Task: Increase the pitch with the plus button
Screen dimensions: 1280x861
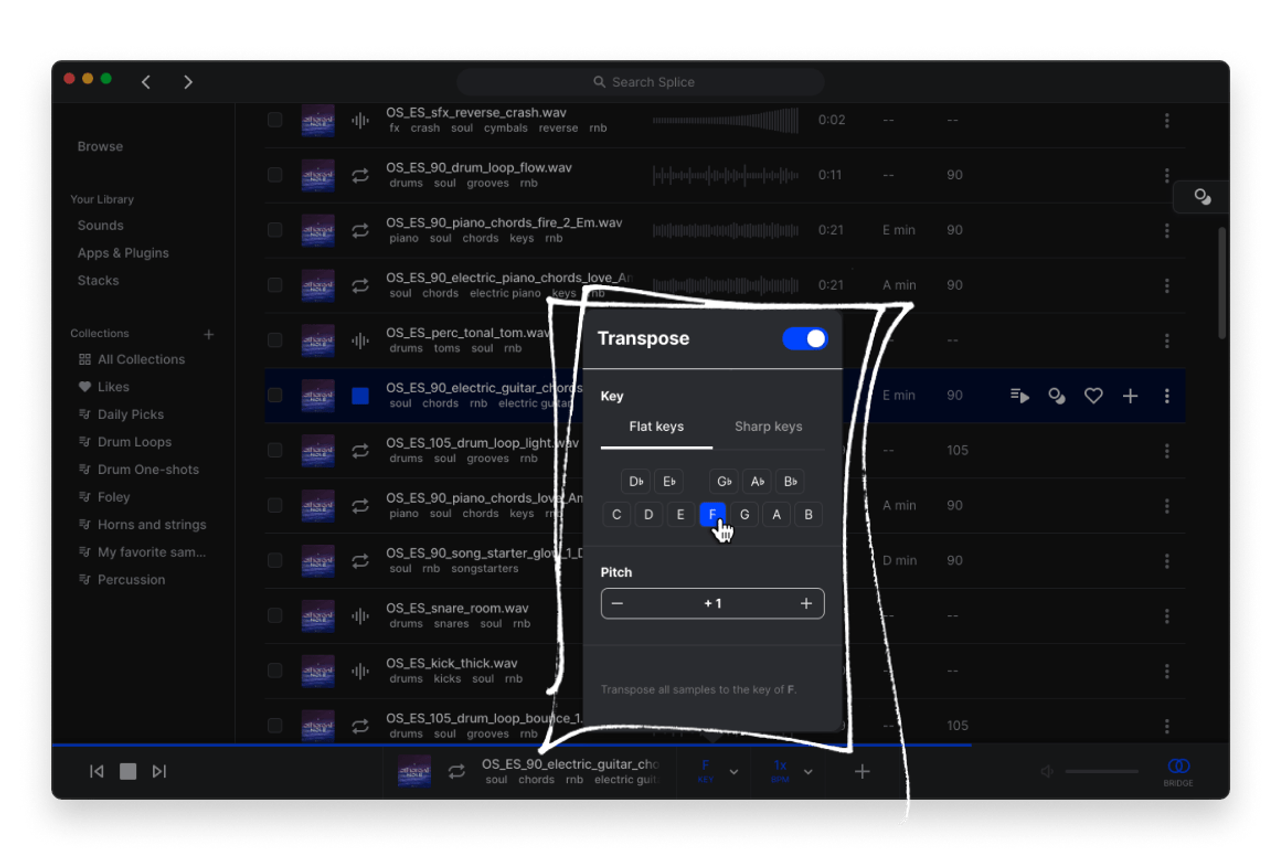Action: tap(806, 604)
